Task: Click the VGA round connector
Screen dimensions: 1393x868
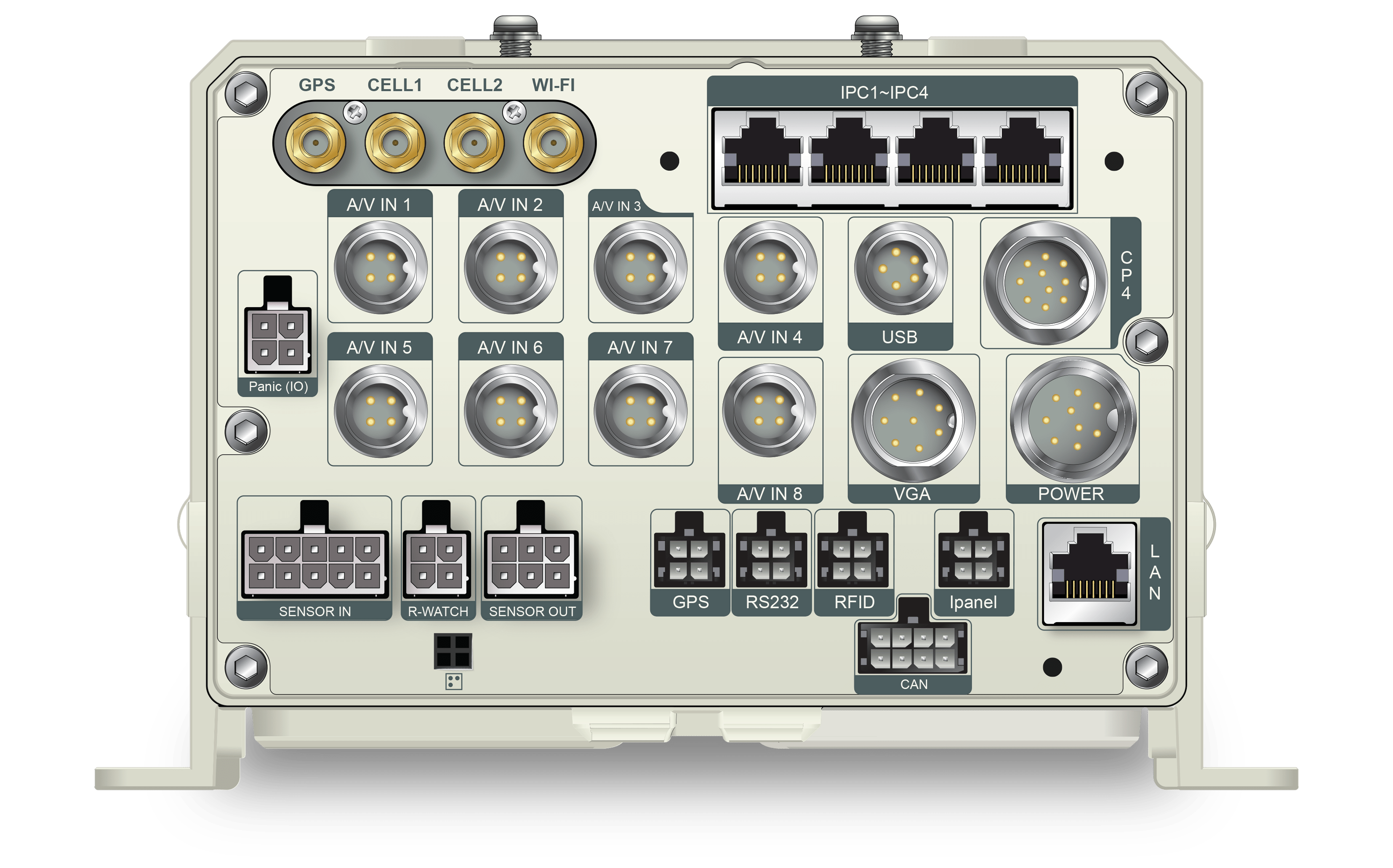Action: click(x=913, y=420)
